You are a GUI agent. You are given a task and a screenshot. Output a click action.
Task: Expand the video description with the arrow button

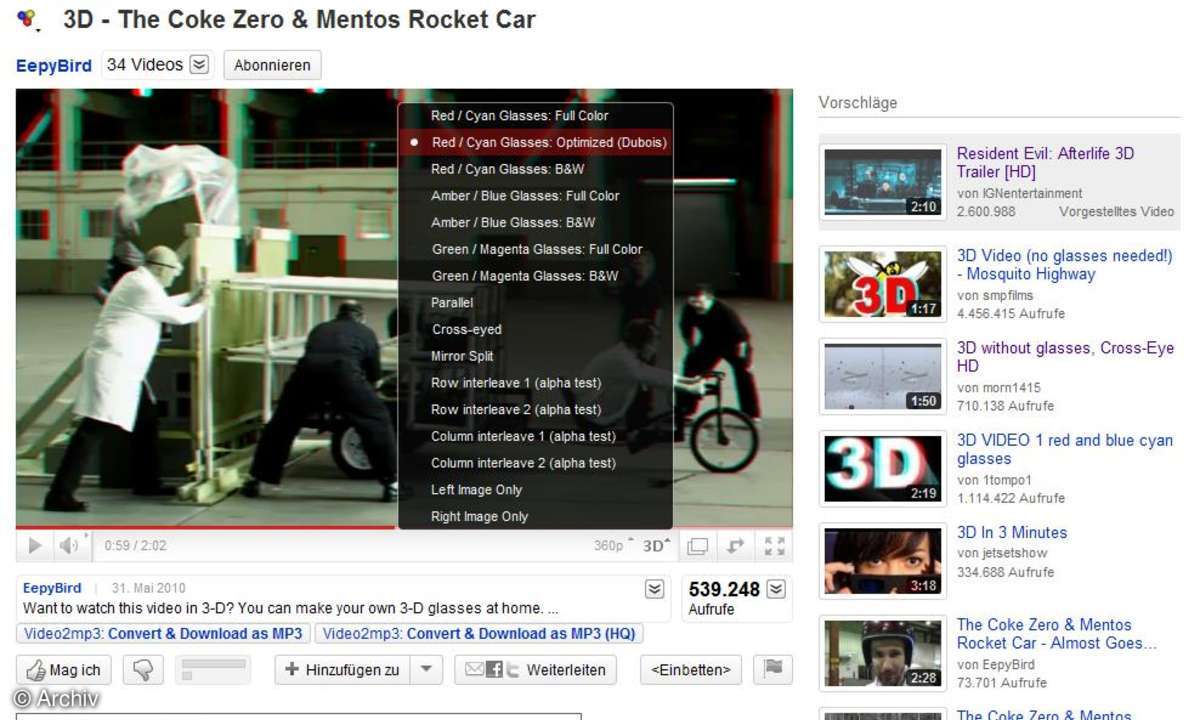click(x=654, y=588)
